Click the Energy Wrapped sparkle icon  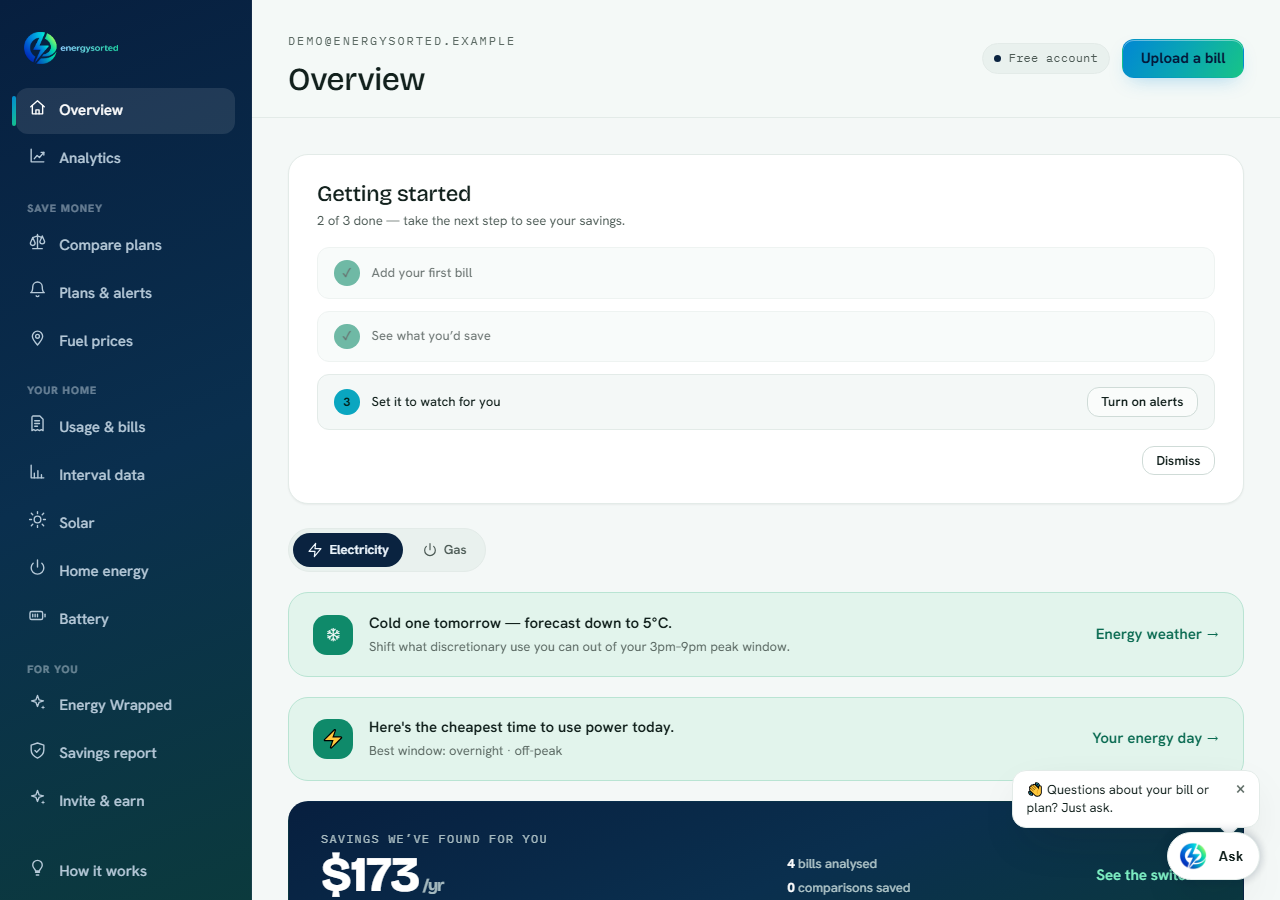click(38, 703)
